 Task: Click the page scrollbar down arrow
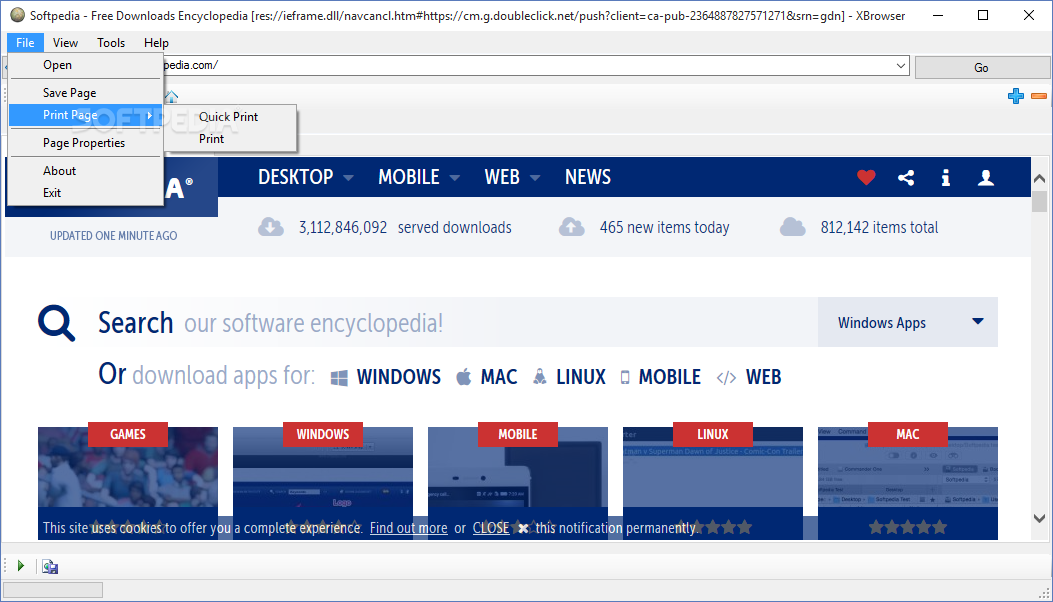coord(1040,518)
